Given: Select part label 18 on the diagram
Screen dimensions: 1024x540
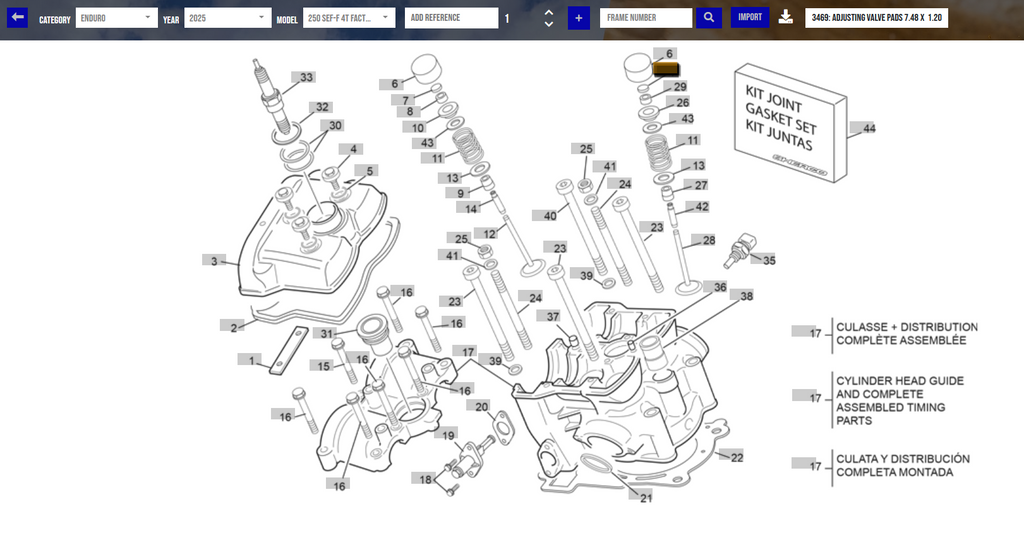Looking at the screenshot, I should (423, 479).
